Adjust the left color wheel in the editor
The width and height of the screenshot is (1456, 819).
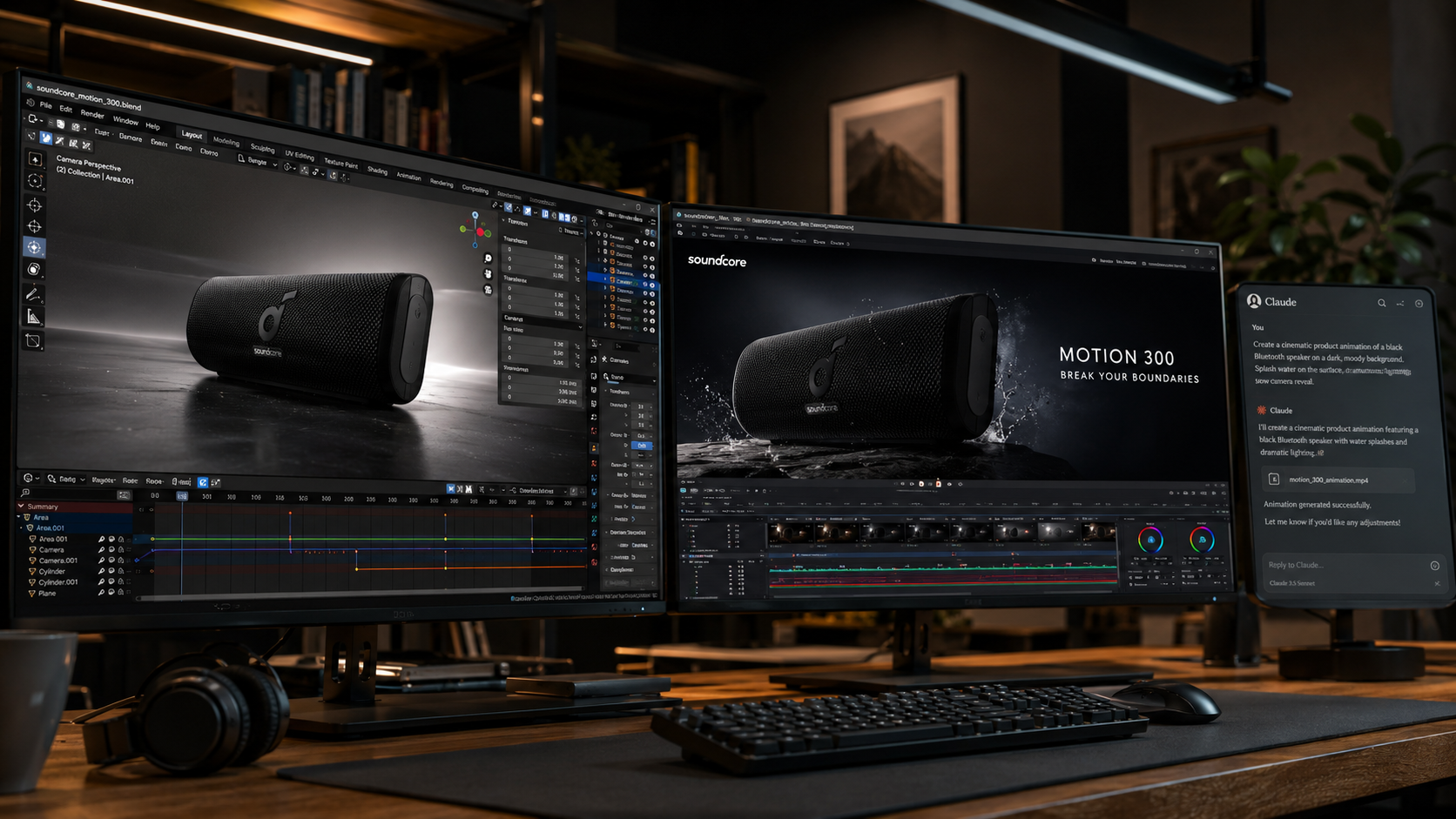pyautogui.click(x=1150, y=540)
